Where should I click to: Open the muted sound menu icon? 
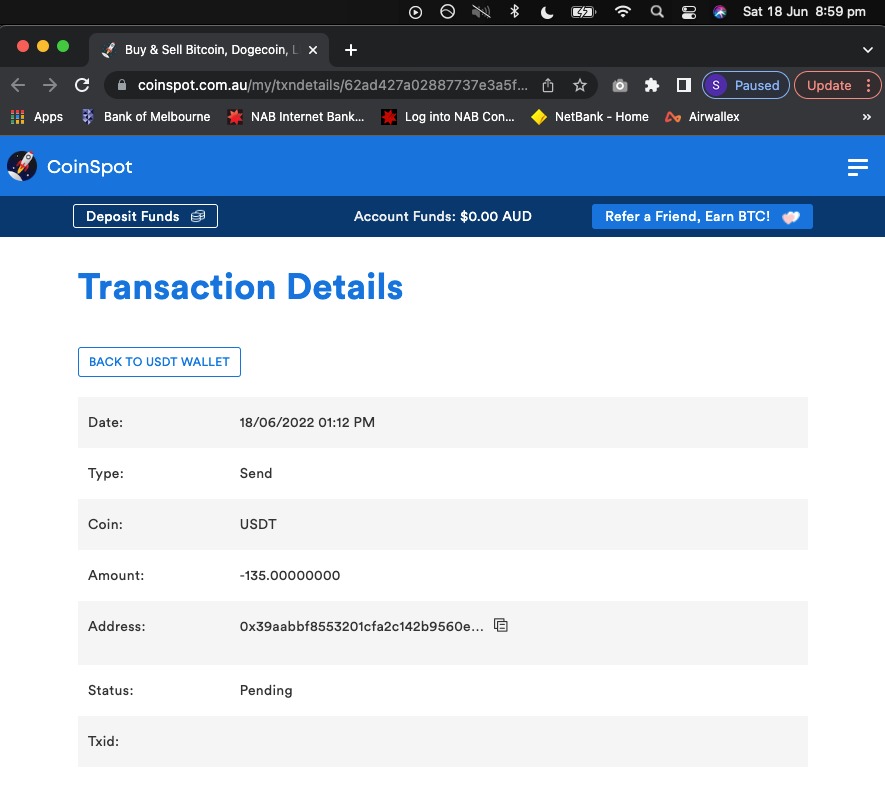[x=481, y=12]
